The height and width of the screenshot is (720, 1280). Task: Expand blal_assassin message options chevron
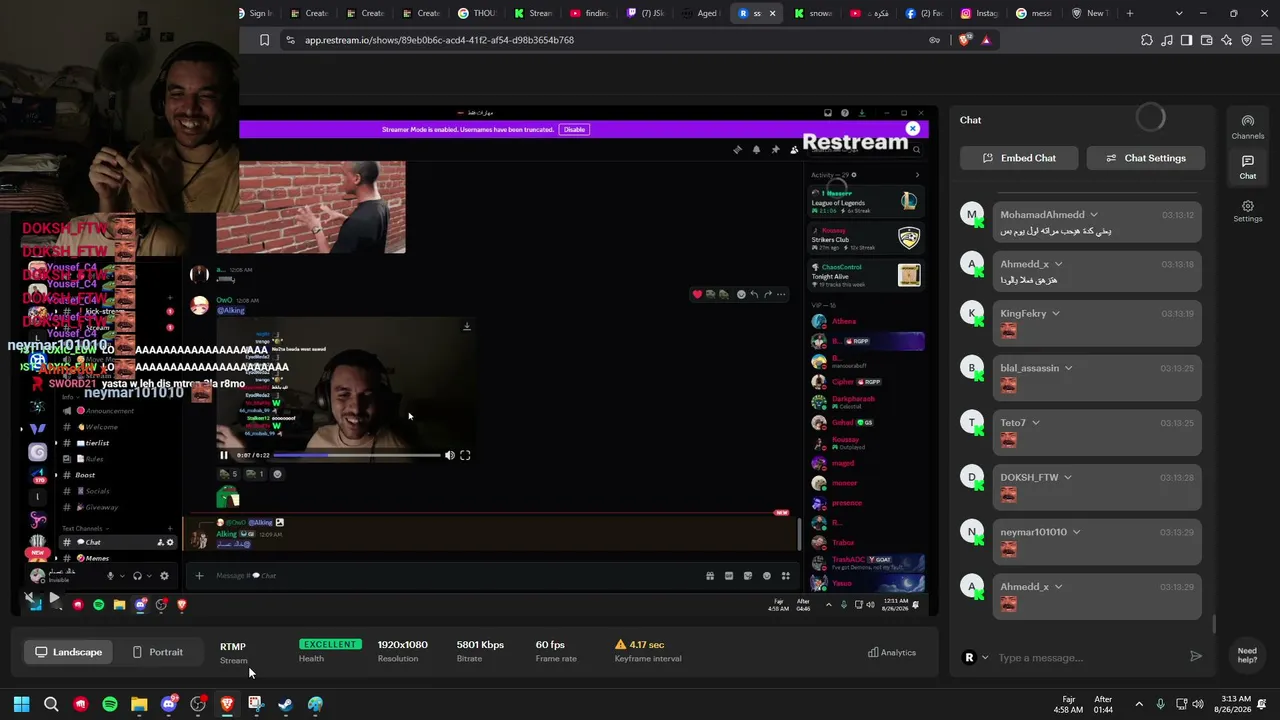[1068, 368]
